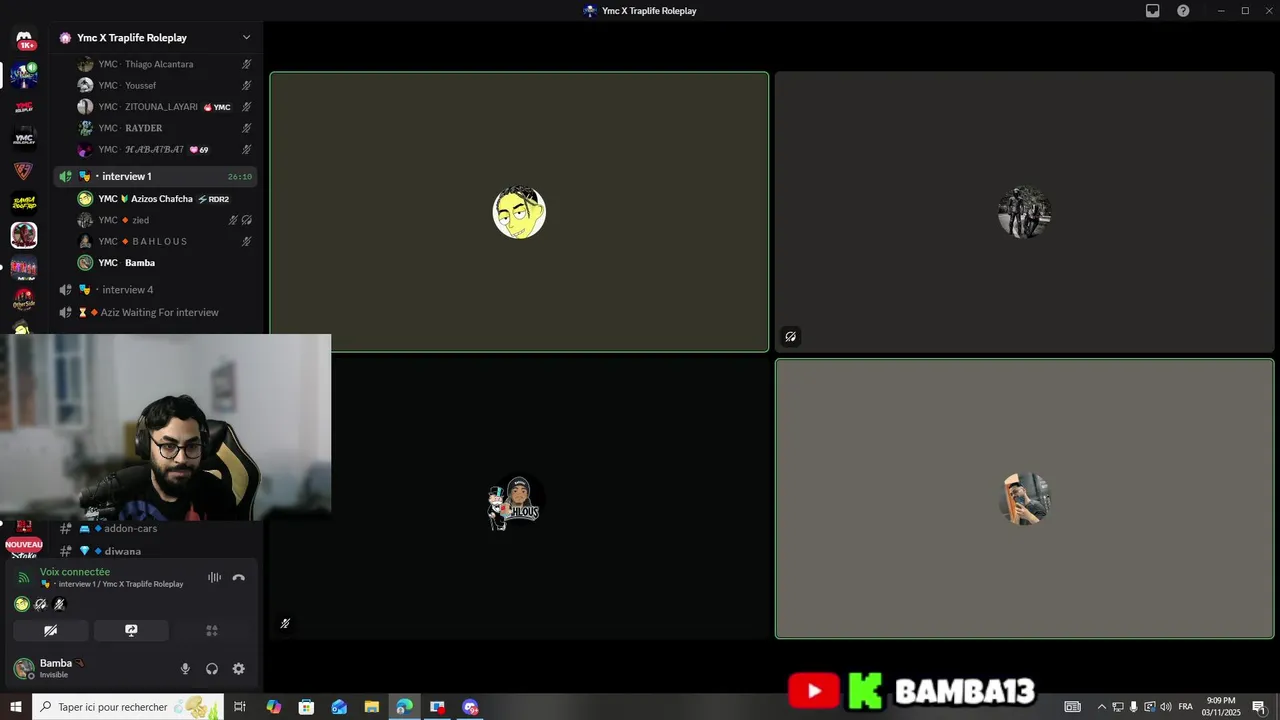Open user settings gear
The width and height of the screenshot is (1280, 720).
point(238,669)
